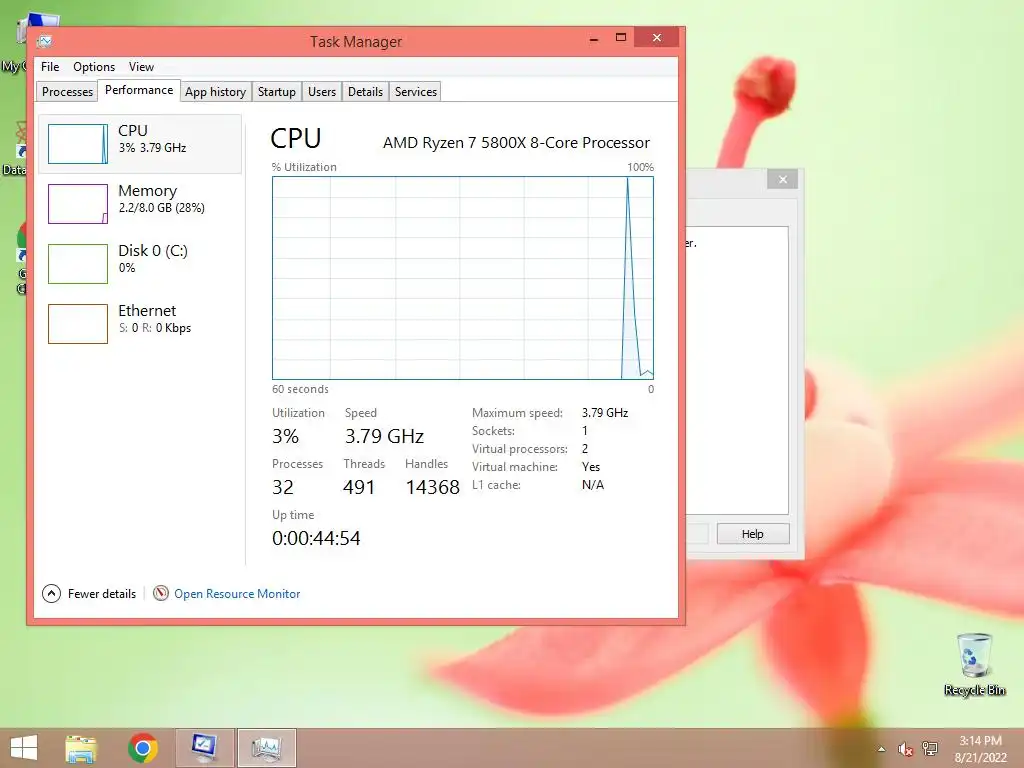Select the Memory mini graph thumbnail
1024x768 pixels.
pos(78,204)
